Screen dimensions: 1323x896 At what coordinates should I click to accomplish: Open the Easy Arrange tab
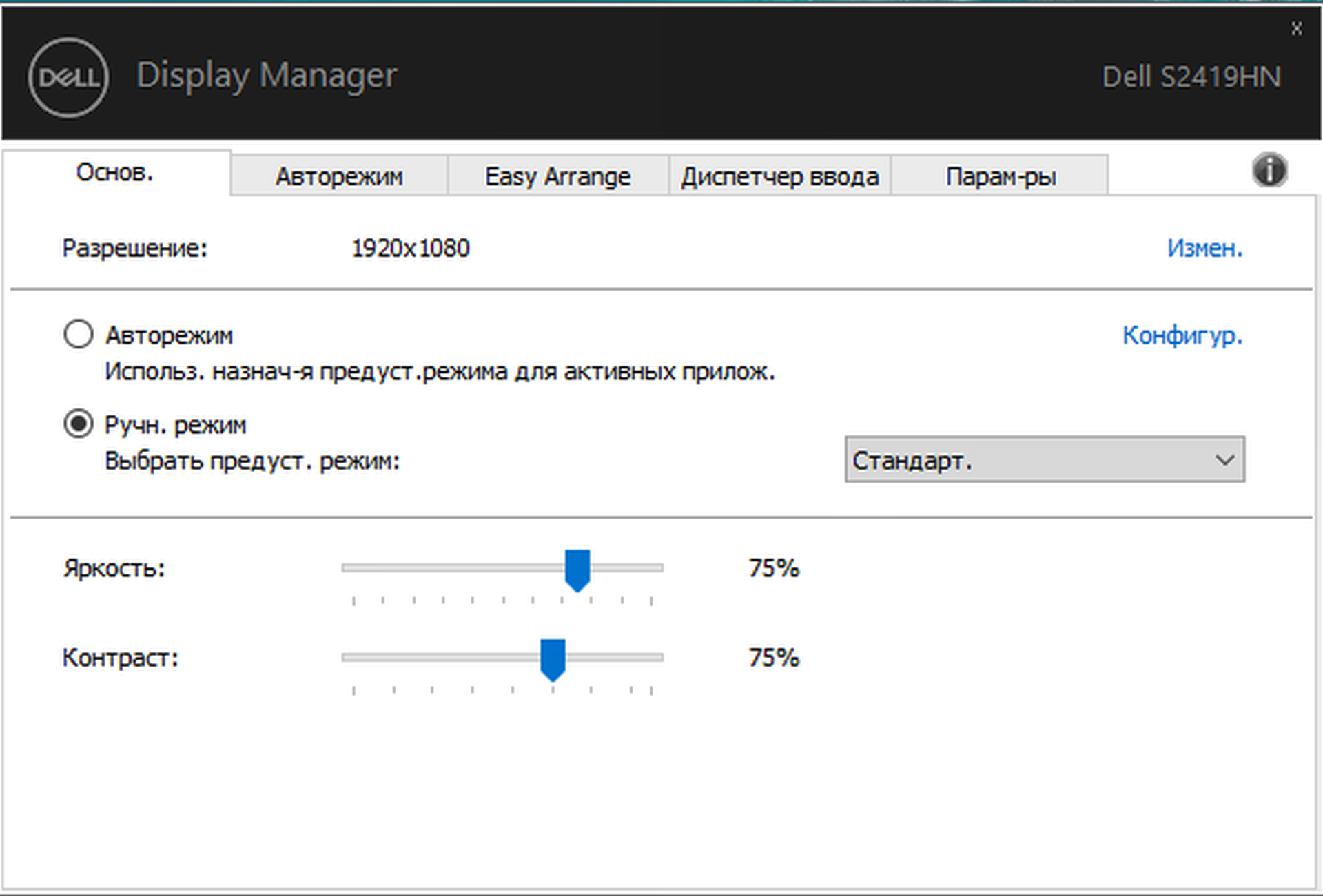[x=557, y=176]
